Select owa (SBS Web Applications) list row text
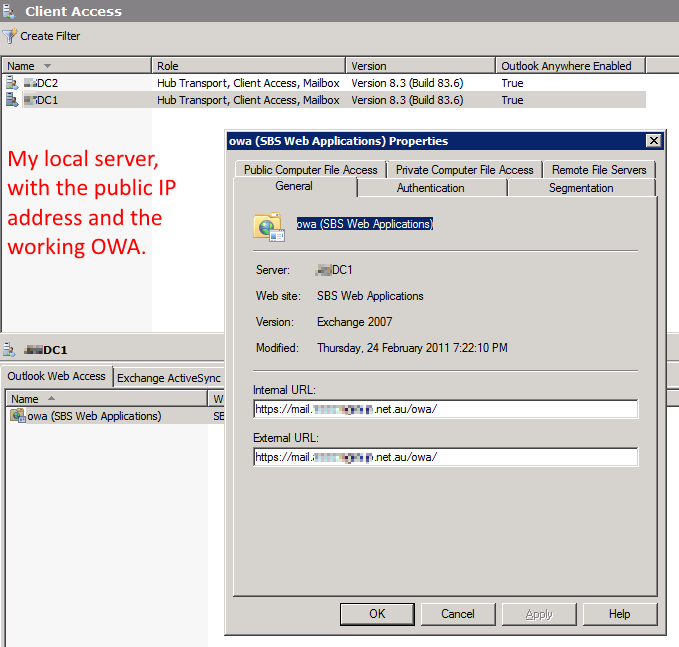The width and height of the screenshot is (679, 647). click(x=94, y=416)
